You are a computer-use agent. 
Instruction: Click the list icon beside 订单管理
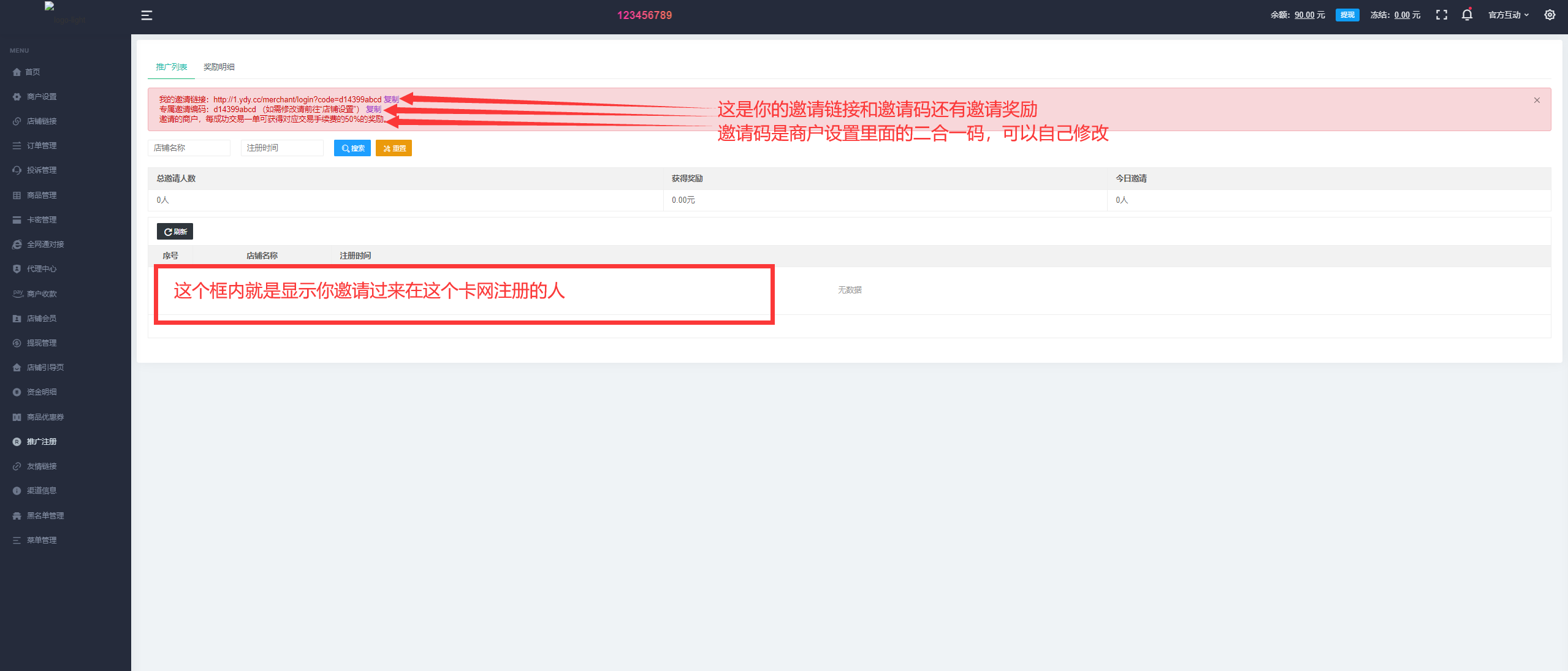[17, 146]
